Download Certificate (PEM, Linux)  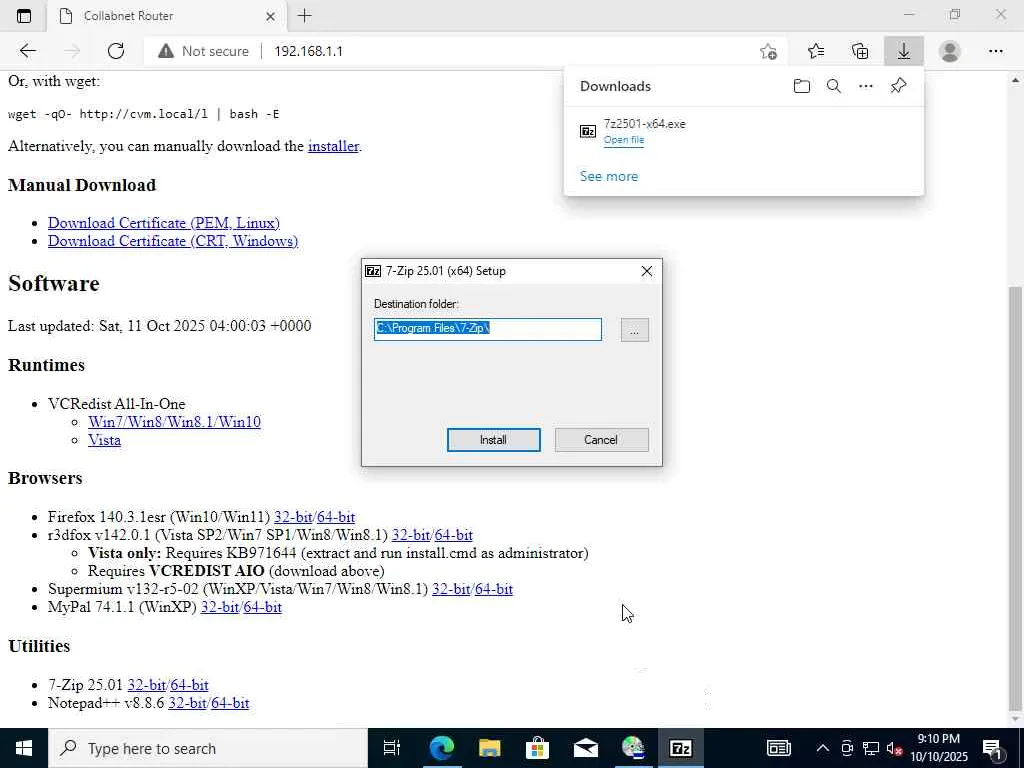164,223
